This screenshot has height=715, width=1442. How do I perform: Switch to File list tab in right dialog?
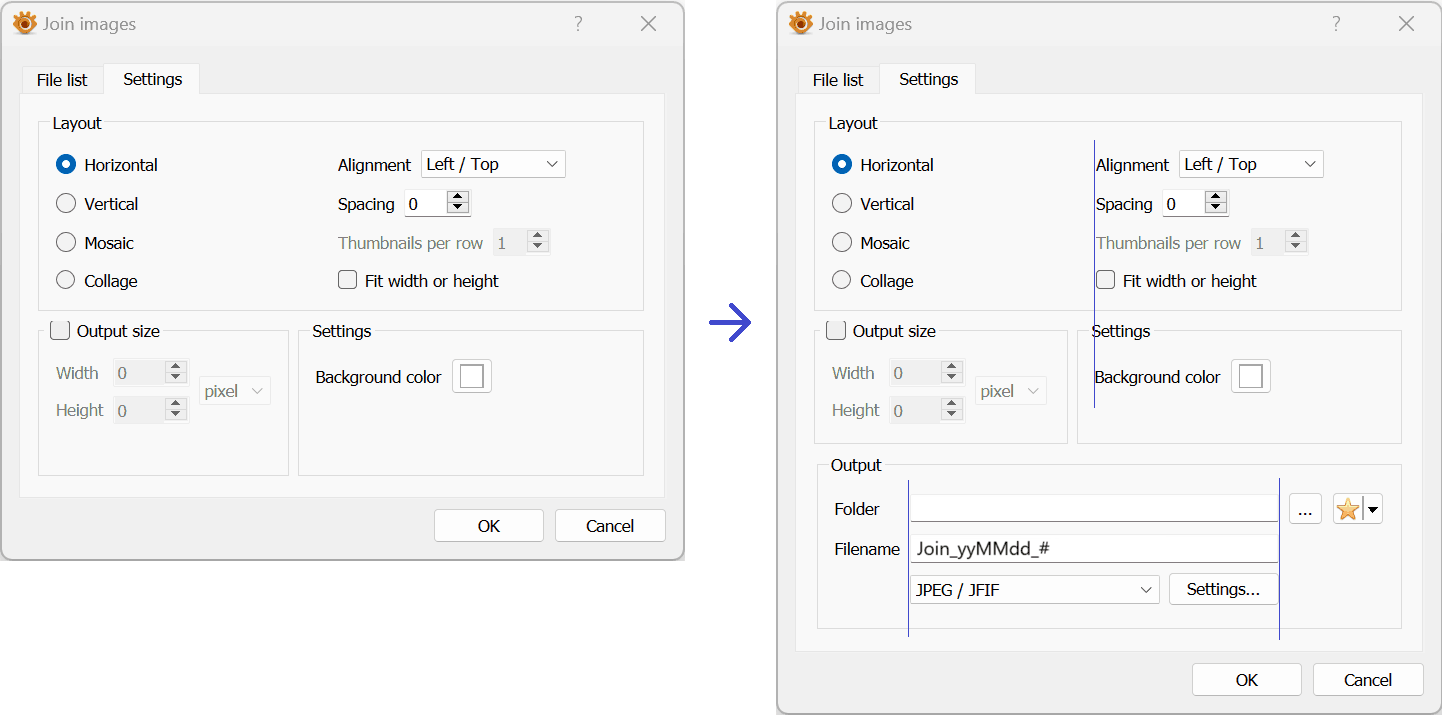[x=838, y=80]
